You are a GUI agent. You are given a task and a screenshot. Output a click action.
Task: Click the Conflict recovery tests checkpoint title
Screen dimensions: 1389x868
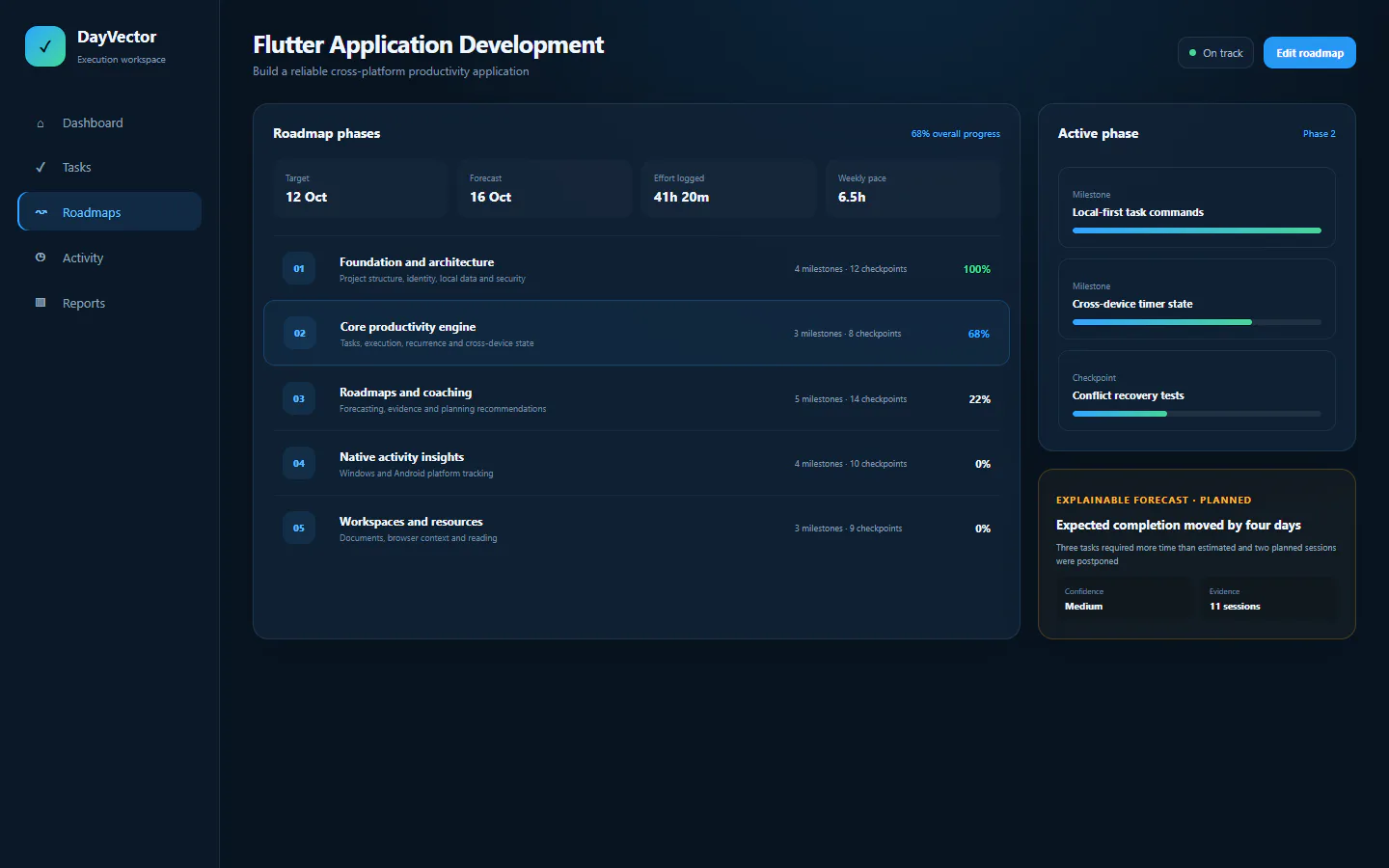click(1129, 395)
